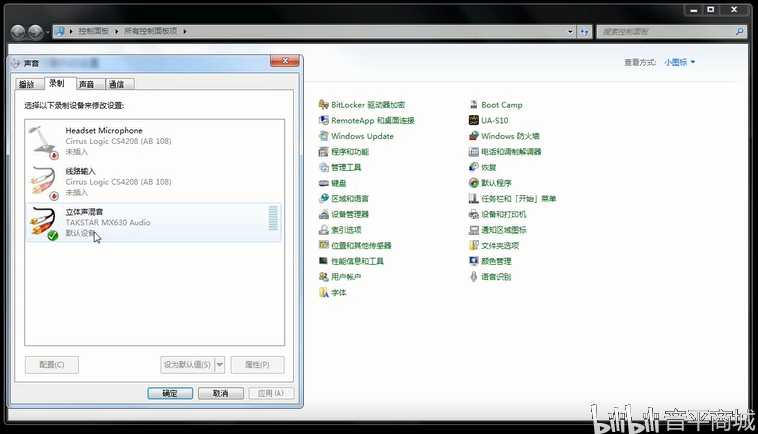The width and height of the screenshot is (758, 434).
Task: Open BitLocker drive encryption icon
Action: [323, 104]
